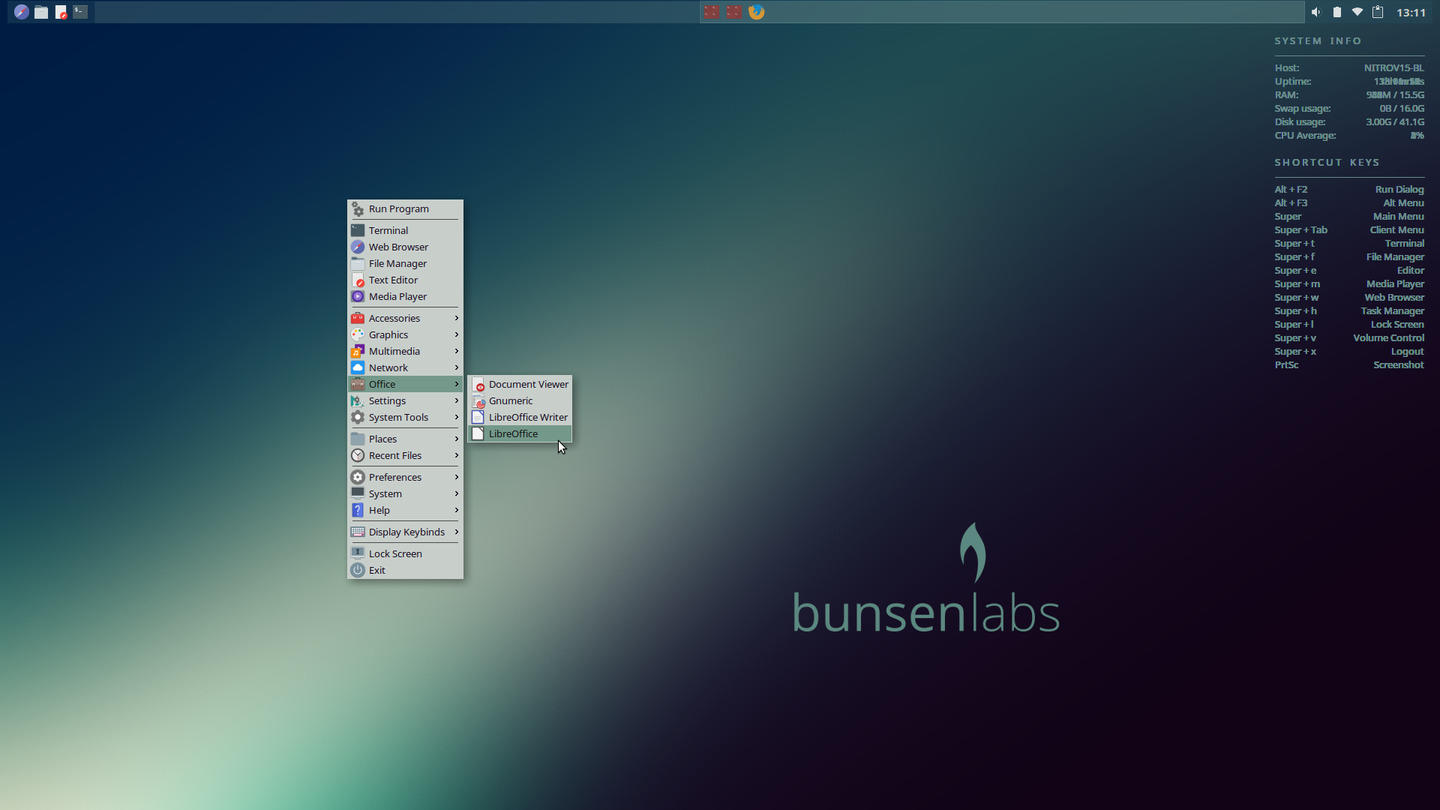Choose the highlighted LibreOffice entry
This screenshot has width=1440, height=810.
tap(520, 434)
